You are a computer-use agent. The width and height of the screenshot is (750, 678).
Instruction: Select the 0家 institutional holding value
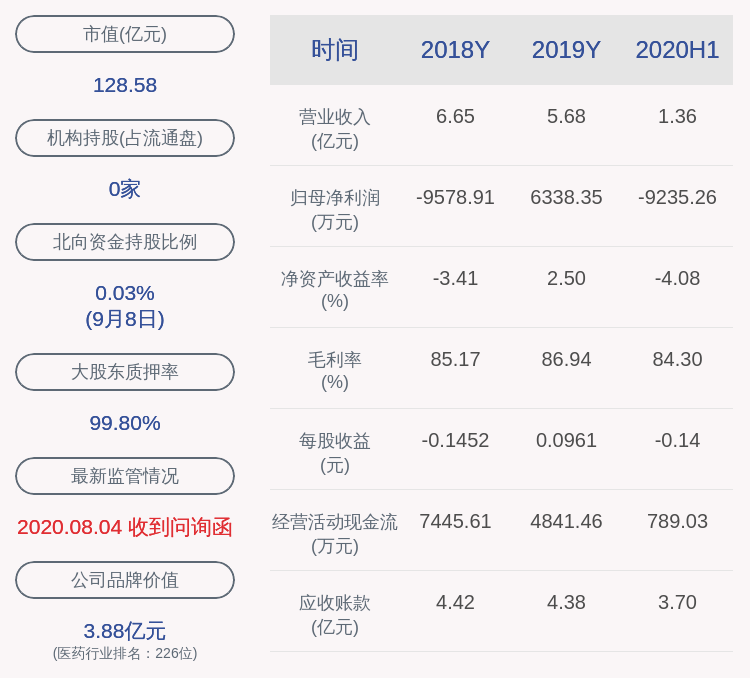(x=125, y=189)
